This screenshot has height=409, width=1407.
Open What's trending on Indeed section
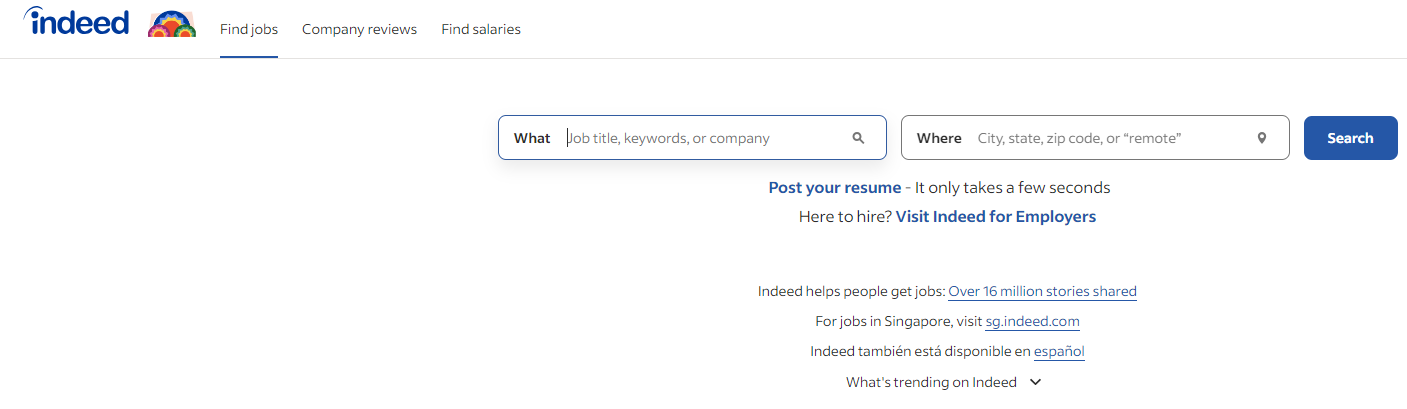(x=931, y=382)
